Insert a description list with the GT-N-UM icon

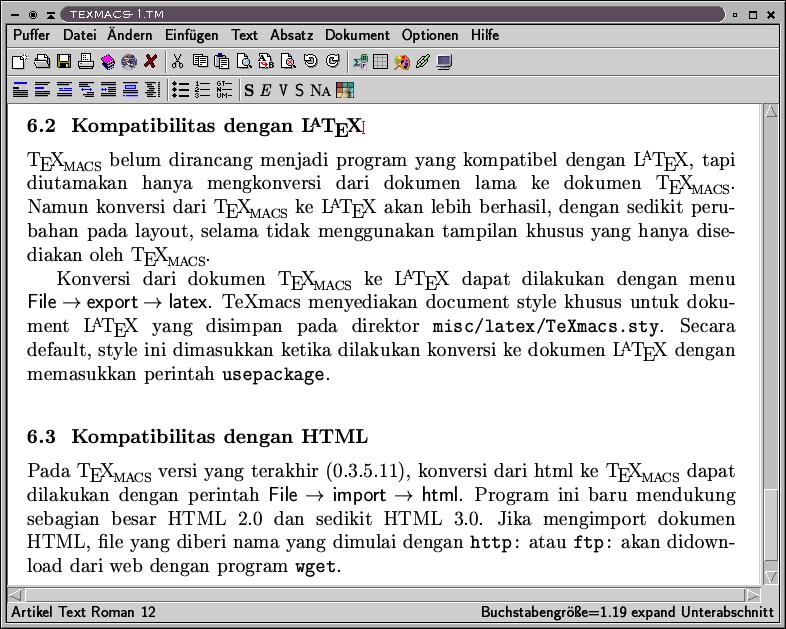pos(224,90)
